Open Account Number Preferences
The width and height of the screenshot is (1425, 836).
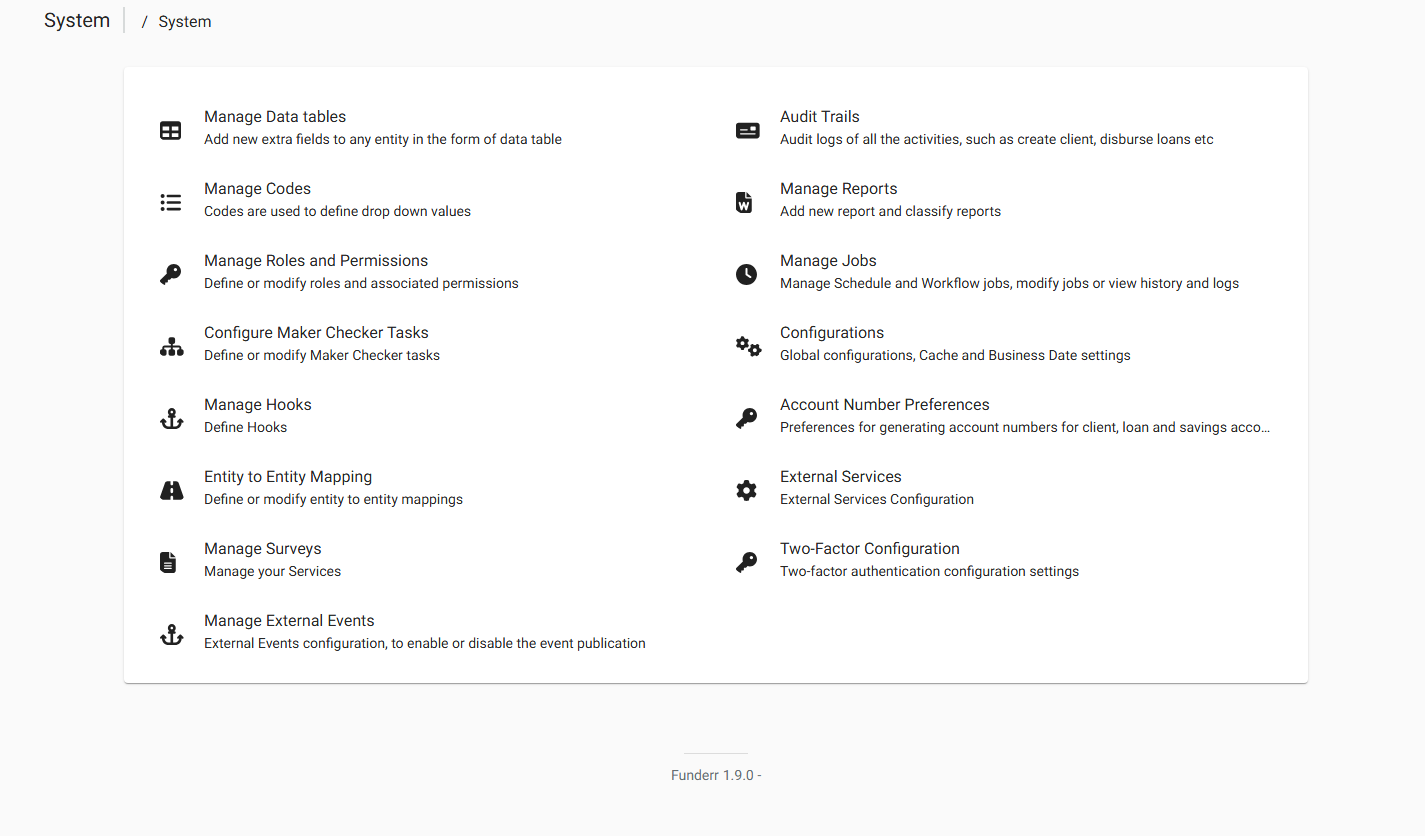[884, 404]
